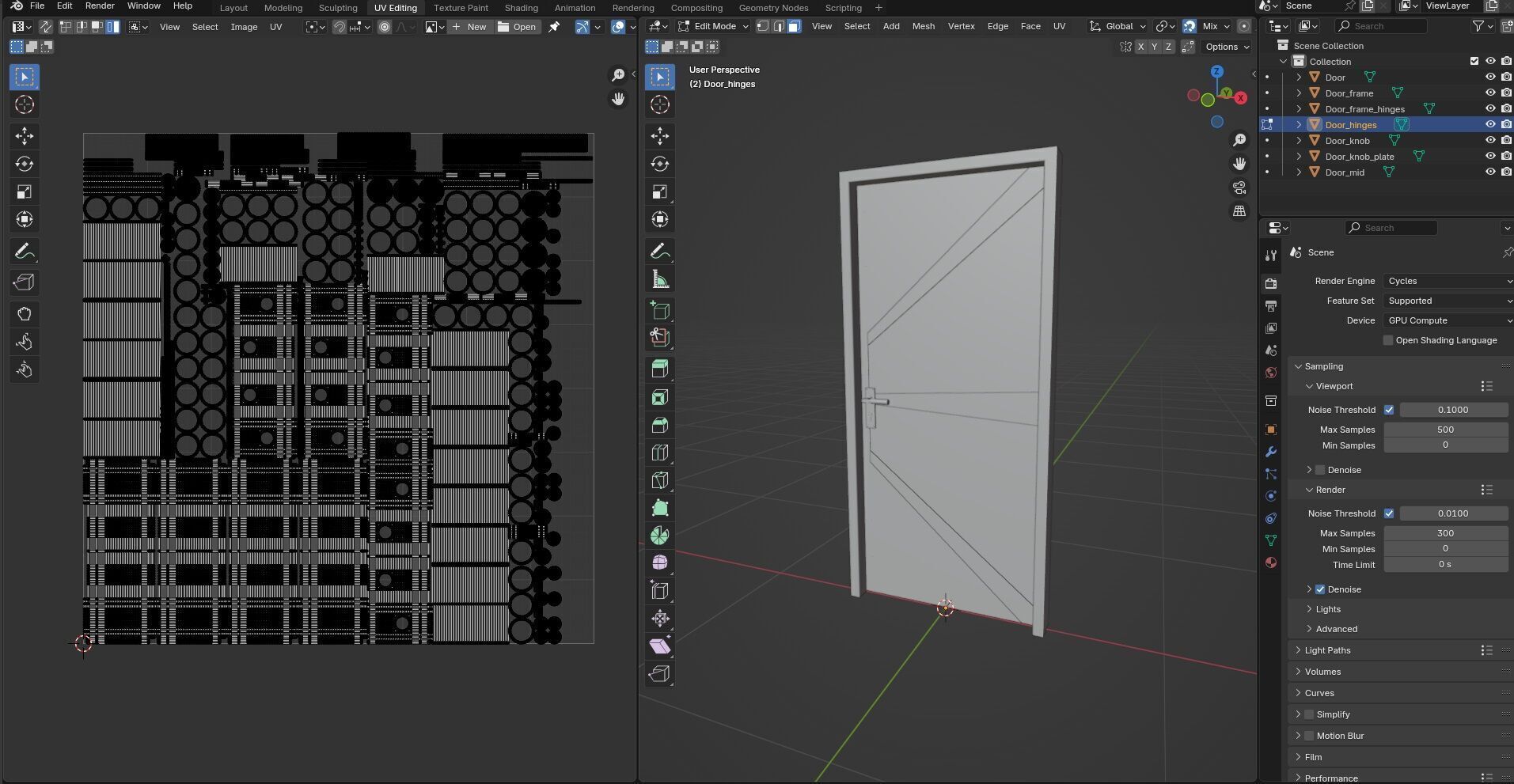Open the Object Data properties tab
1514x784 pixels.
click(x=1271, y=540)
